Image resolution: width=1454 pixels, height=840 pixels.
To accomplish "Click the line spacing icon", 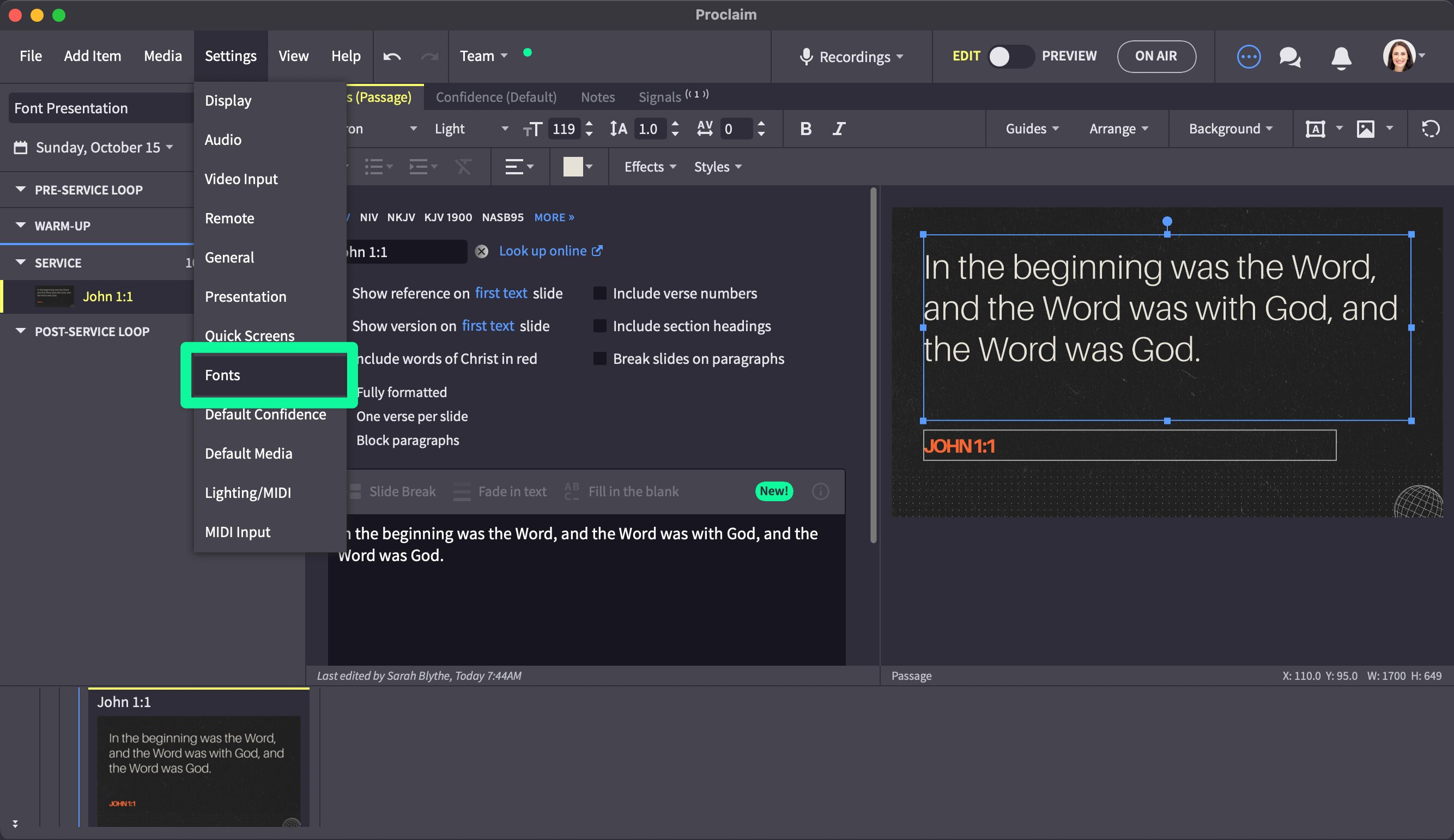I will [618, 129].
